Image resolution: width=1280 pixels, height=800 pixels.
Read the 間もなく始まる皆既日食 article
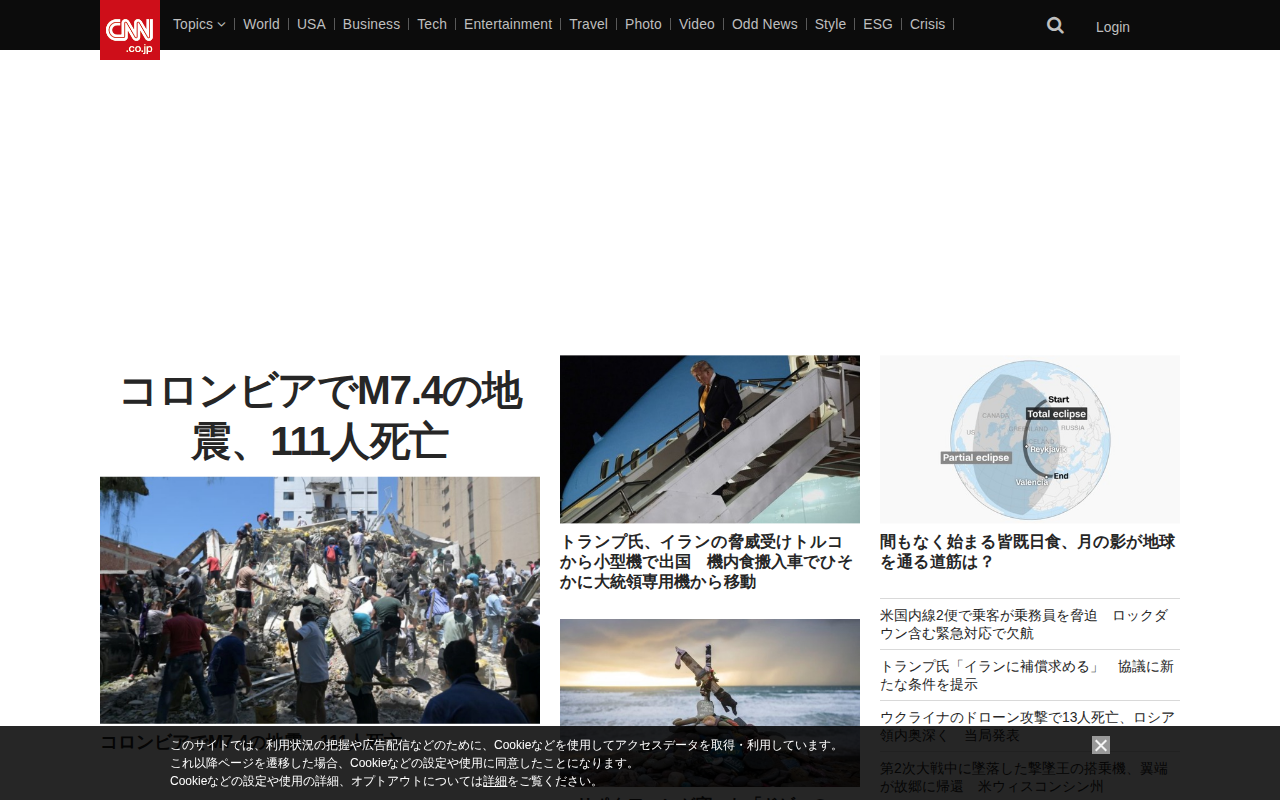coord(1027,552)
